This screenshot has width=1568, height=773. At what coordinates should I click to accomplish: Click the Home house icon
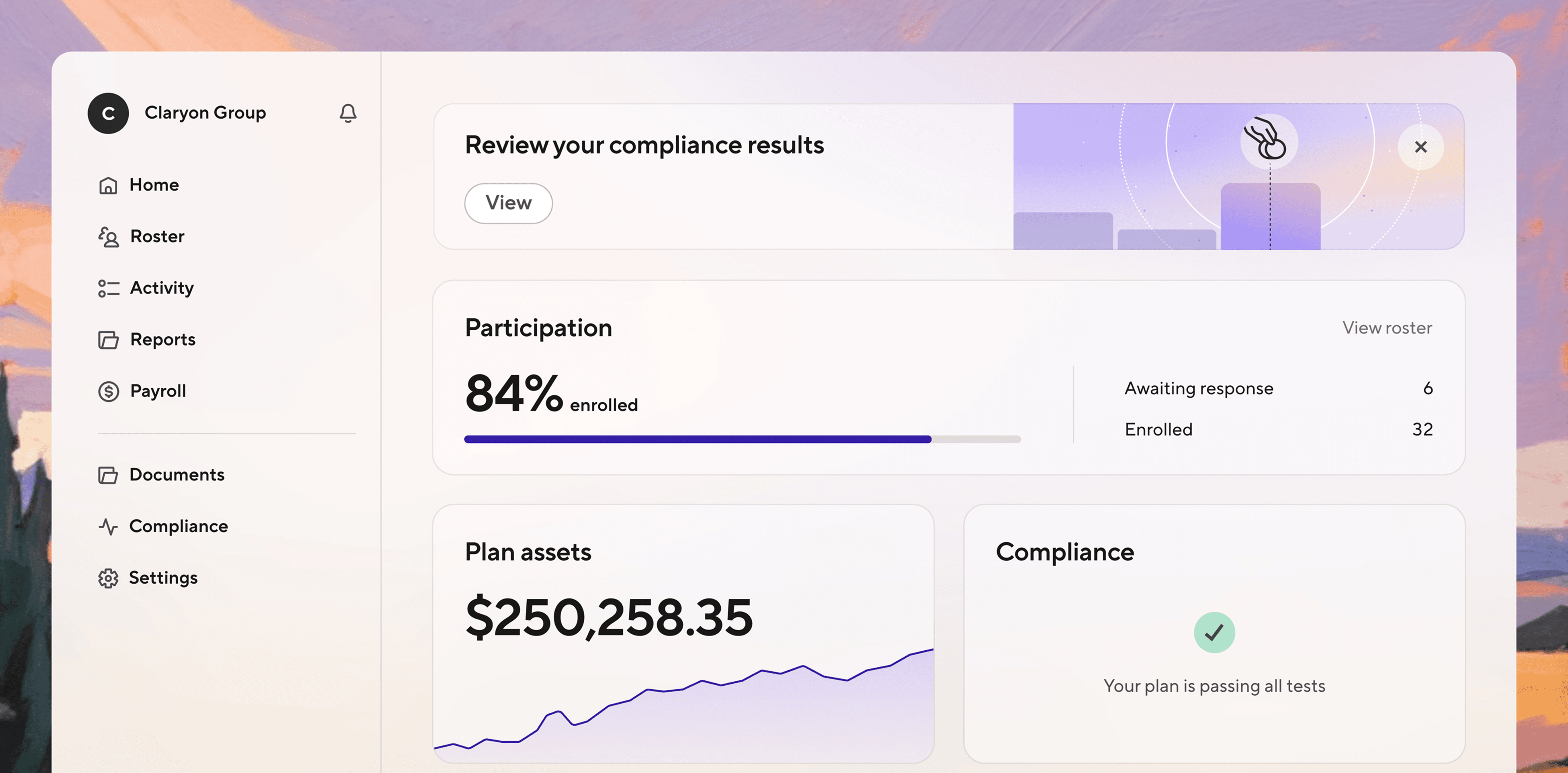point(108,185)
